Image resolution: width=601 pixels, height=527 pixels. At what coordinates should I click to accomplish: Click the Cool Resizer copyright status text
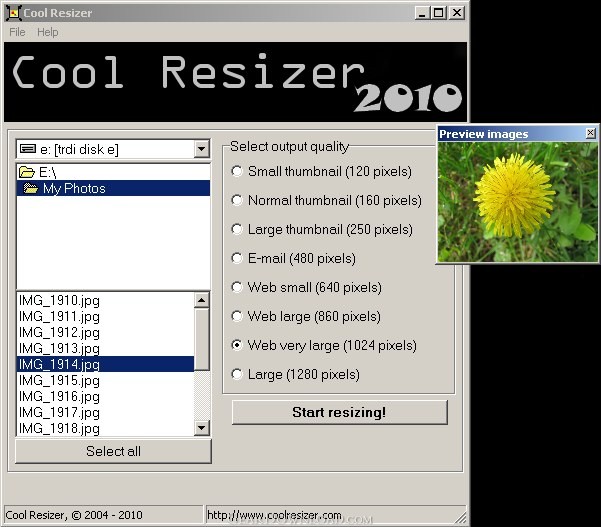(x=74, y=515)
